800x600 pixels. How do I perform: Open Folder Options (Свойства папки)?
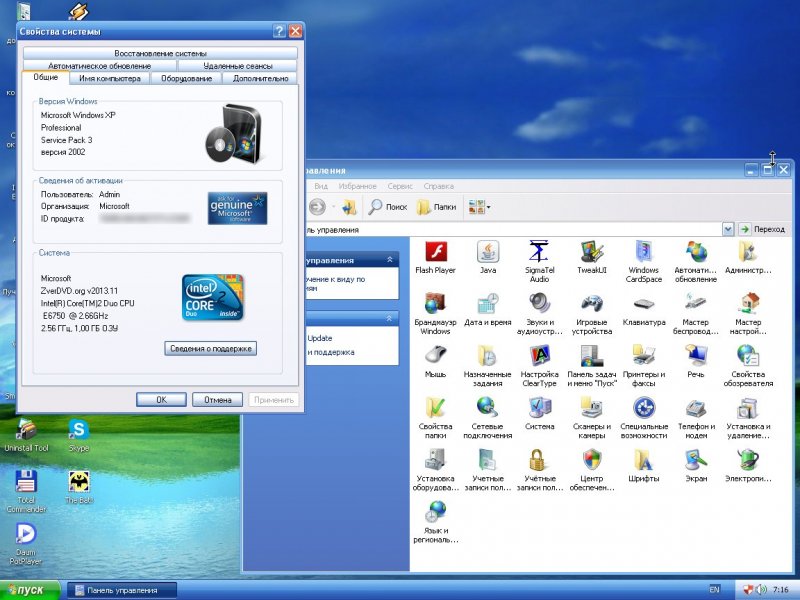point(435,417)
